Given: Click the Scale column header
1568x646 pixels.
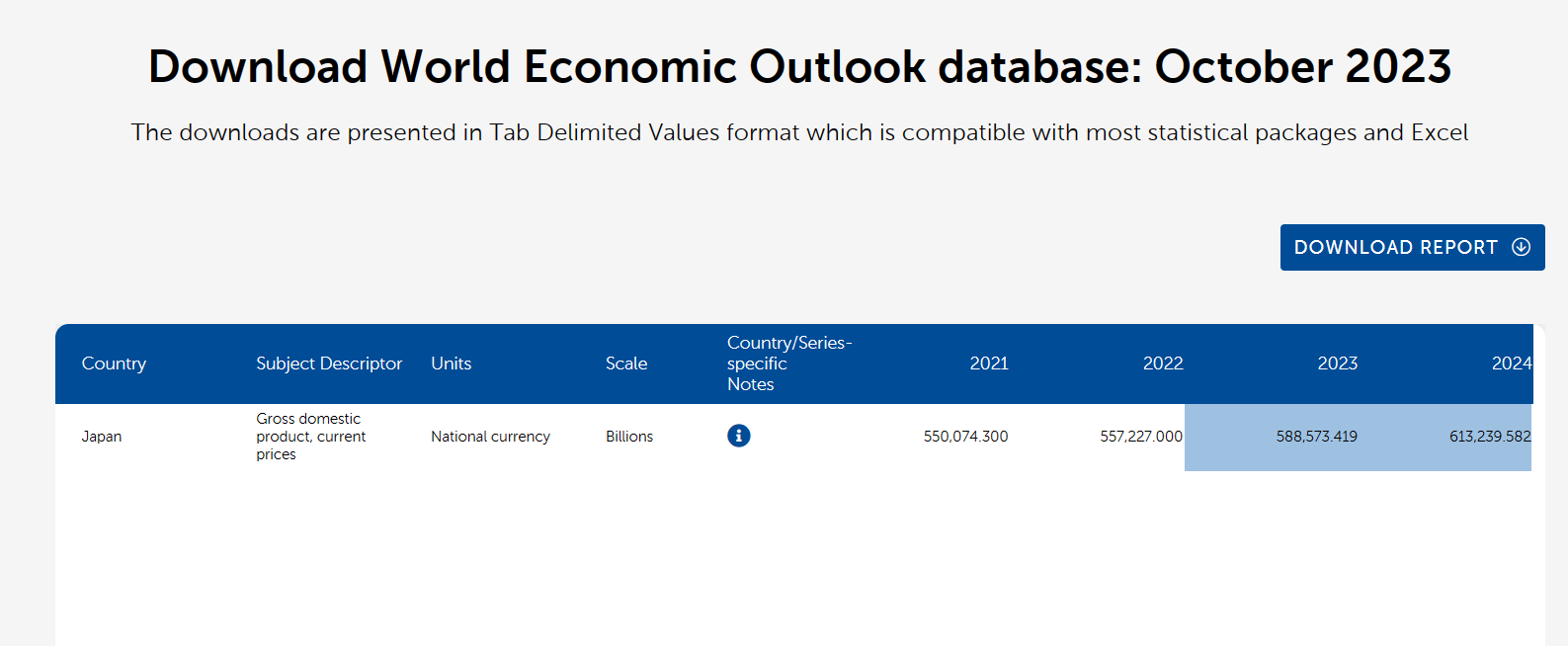Looking at the screenshot, I should [x=626, y=363].
